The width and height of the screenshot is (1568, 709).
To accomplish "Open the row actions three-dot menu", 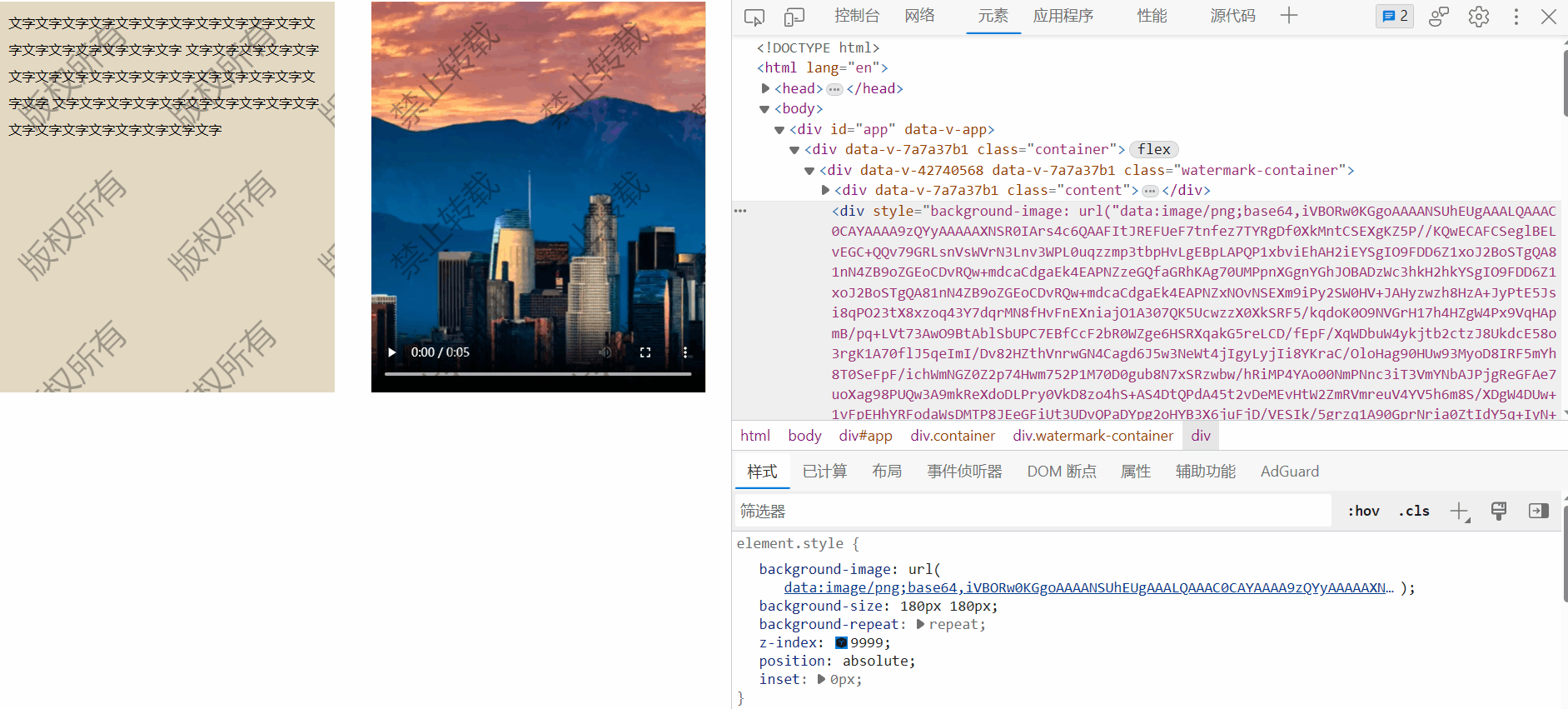I will 740,211.
